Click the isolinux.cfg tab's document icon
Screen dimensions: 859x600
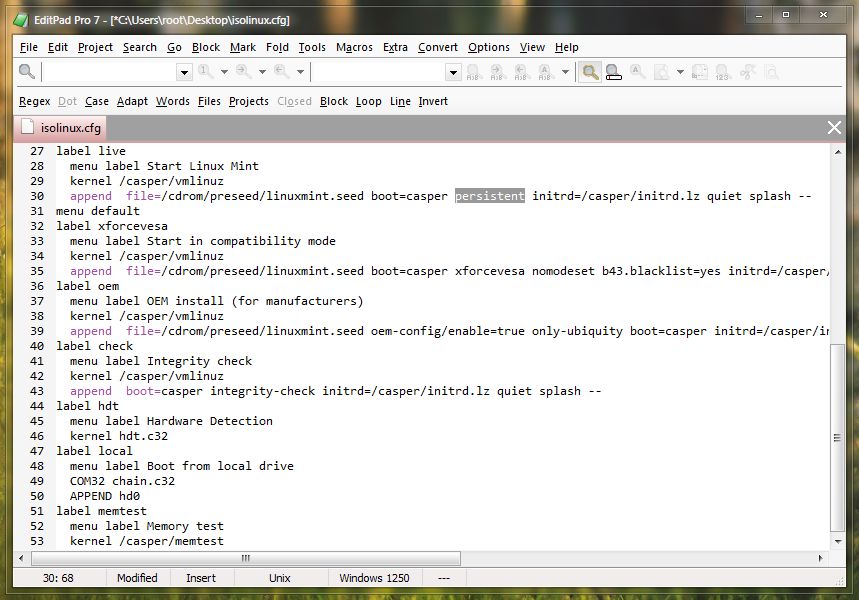point(27,127)
